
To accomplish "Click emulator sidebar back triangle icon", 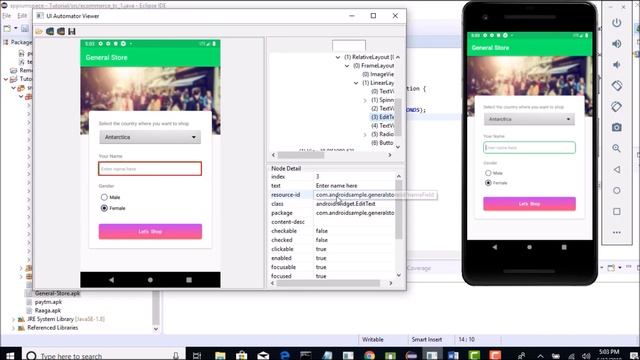I will coord(616,169).
